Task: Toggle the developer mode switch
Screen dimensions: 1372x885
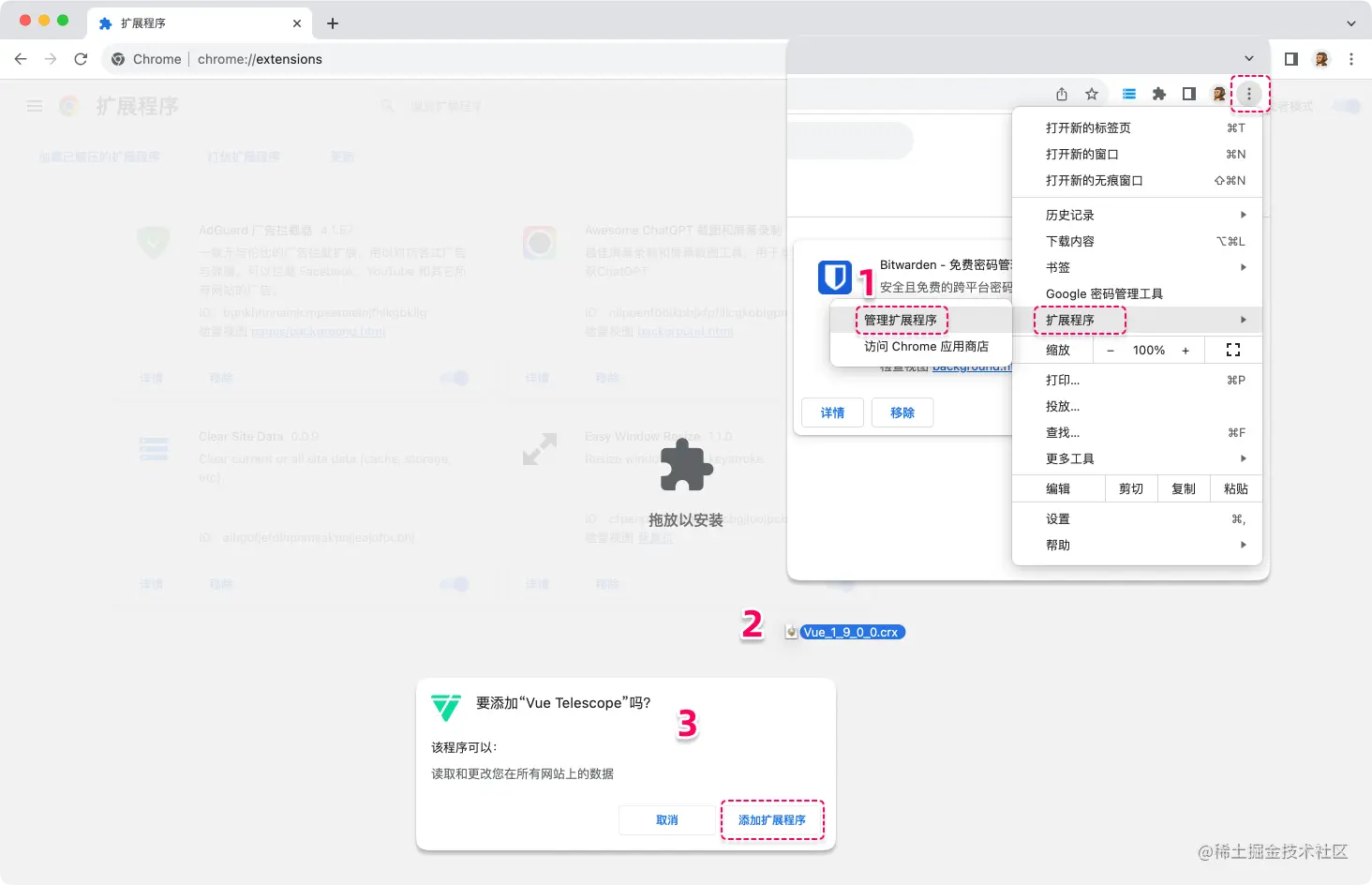Action: pyautogui.click(x=1347, y=106)
